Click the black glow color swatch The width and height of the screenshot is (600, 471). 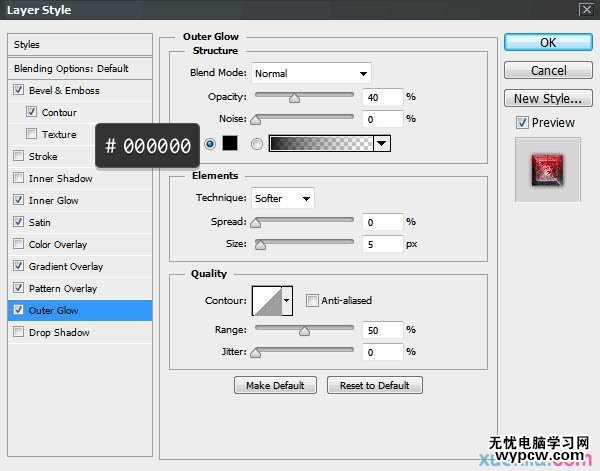230,143
